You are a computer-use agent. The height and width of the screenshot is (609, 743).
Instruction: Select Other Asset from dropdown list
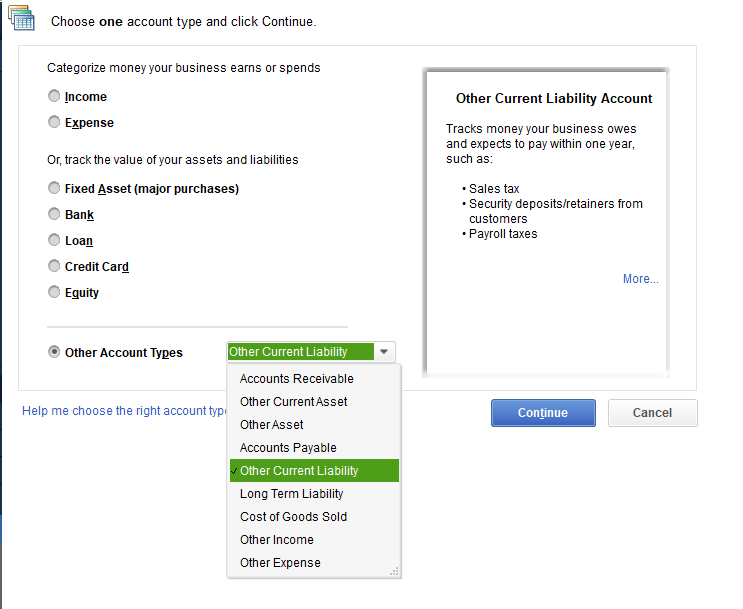point(272,425)
